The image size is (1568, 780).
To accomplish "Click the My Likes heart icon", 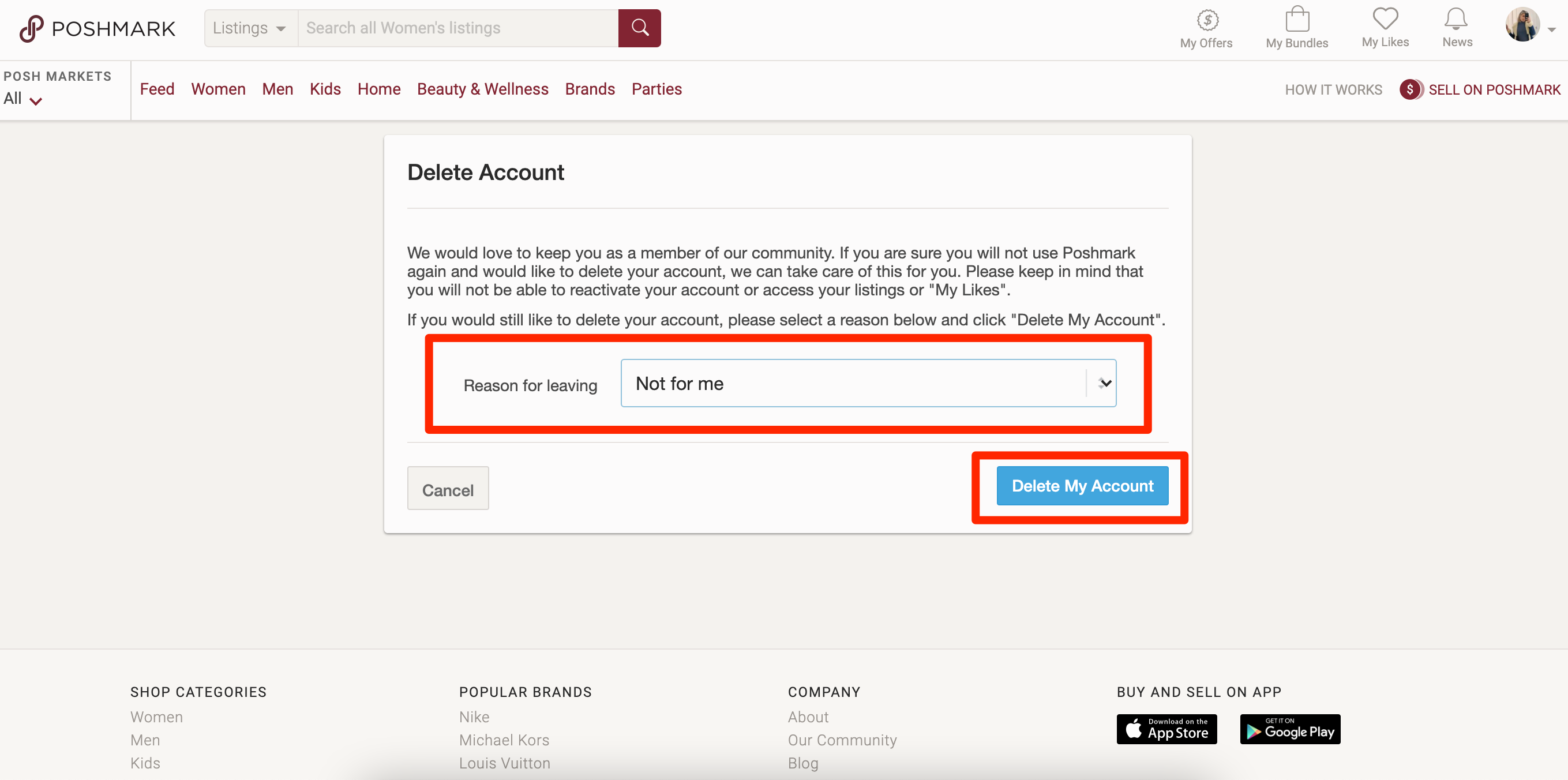I will tap(1385, 18).
